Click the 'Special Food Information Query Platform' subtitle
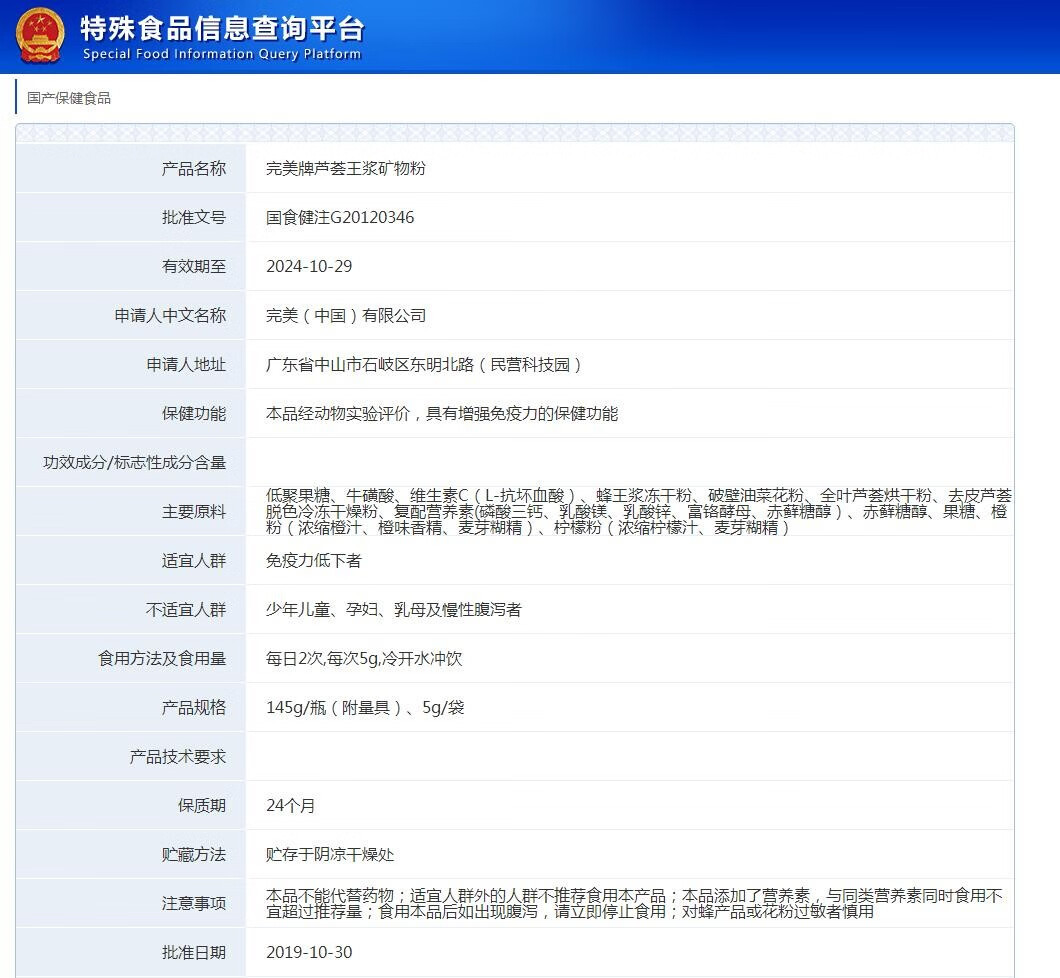Screen dimensions: 1060x978 point(222,54)
